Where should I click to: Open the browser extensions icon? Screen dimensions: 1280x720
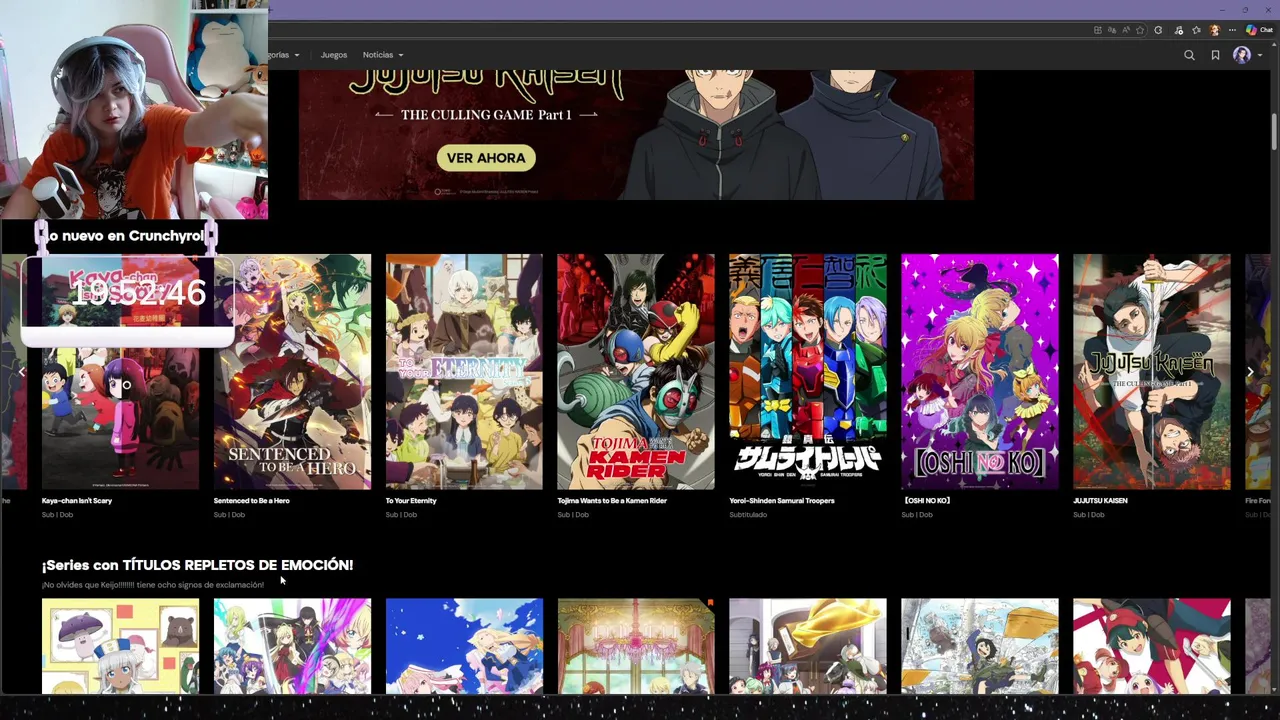coord(1158,30)
